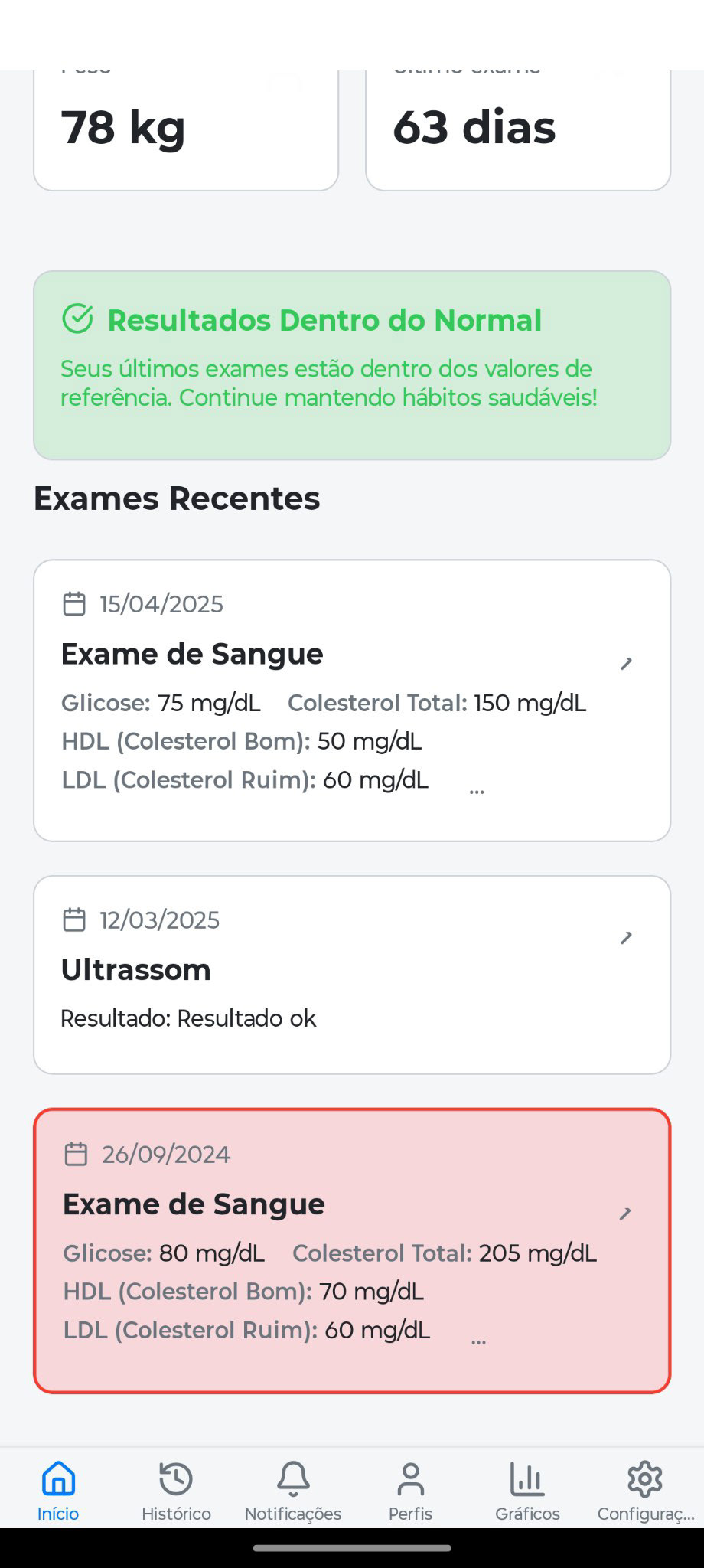Open the Histórico clock icon
Screen dimensions: 704x1568
[176, 1478]
